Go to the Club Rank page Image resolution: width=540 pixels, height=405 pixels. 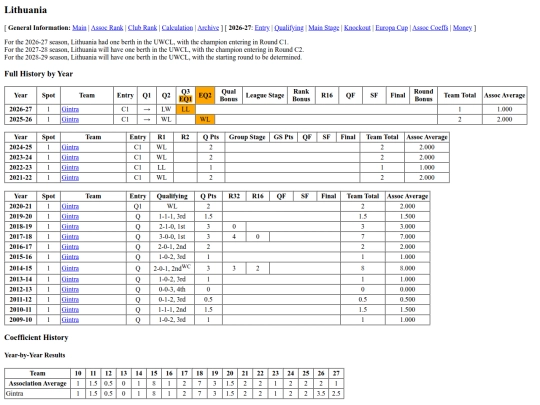pos(142,28)
